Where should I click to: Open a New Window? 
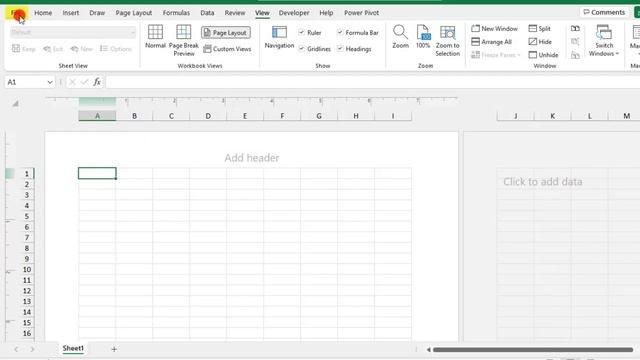[494, 29]
